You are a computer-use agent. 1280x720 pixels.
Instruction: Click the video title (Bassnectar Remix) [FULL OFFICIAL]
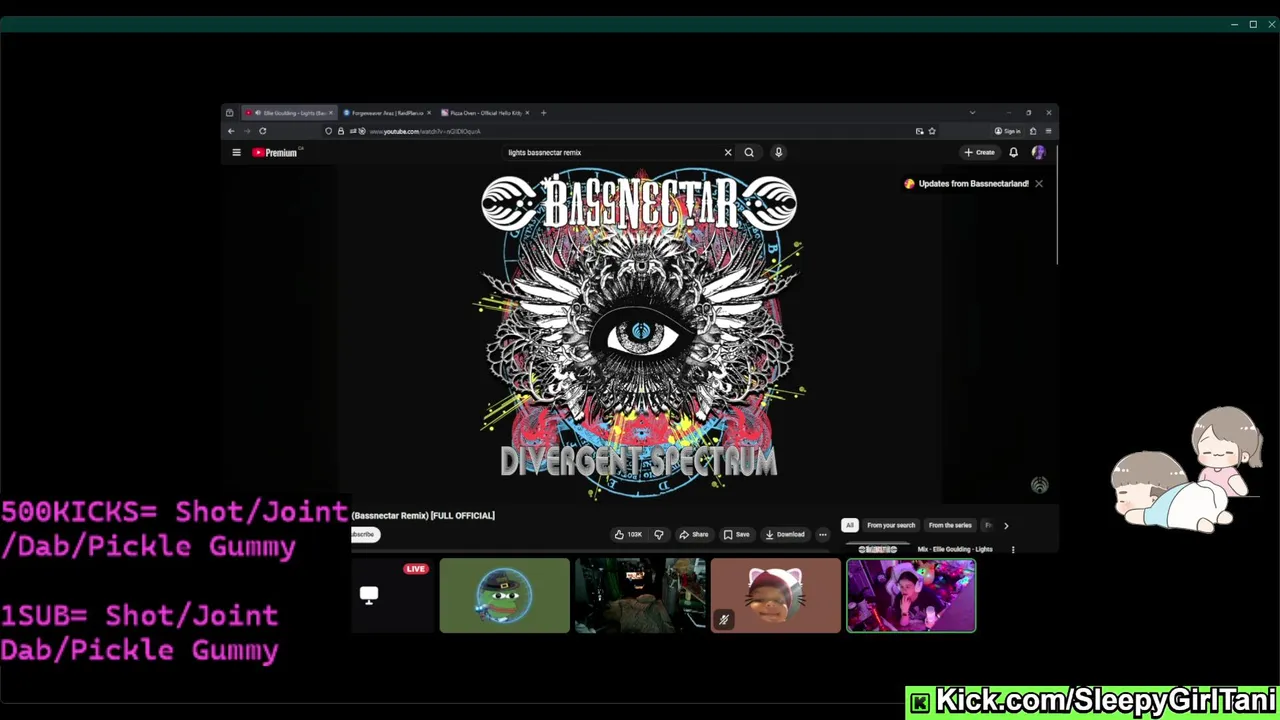(423, 516)
